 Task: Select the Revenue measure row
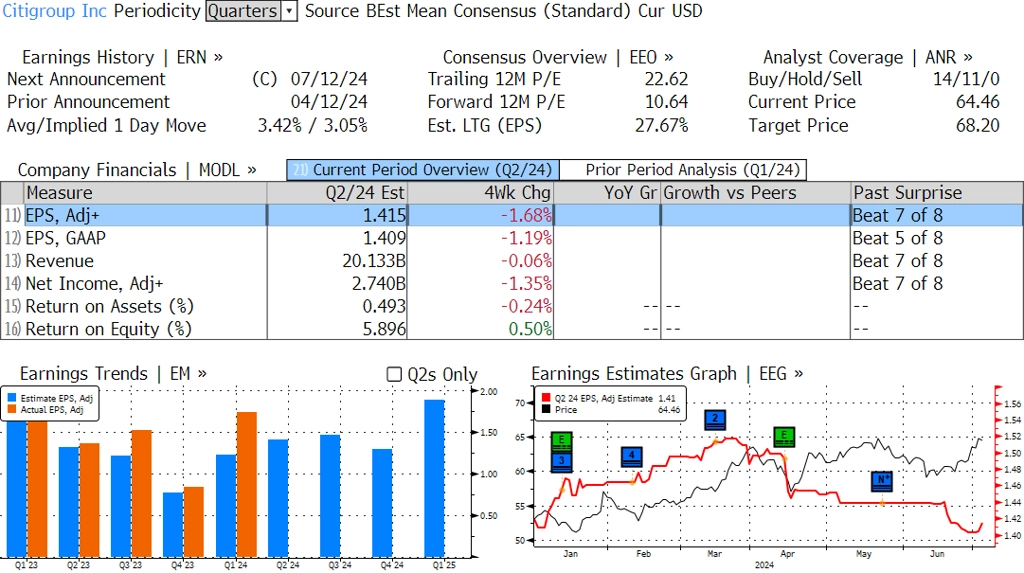(512, 261)
